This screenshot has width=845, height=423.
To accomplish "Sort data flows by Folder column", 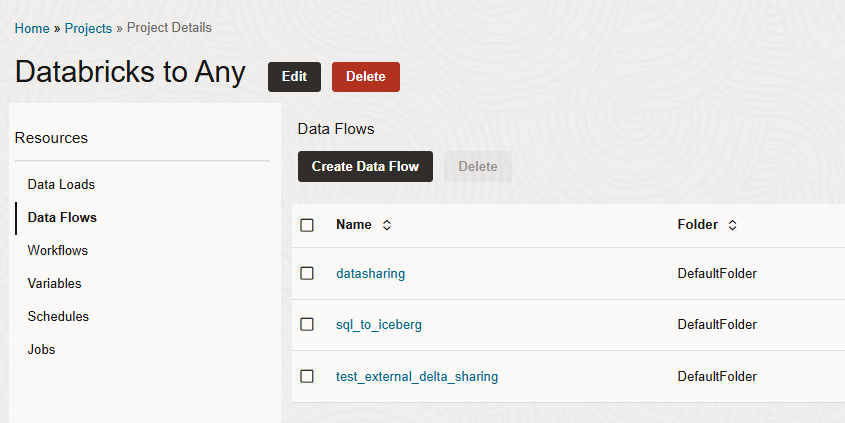I will tap(732, 225).
